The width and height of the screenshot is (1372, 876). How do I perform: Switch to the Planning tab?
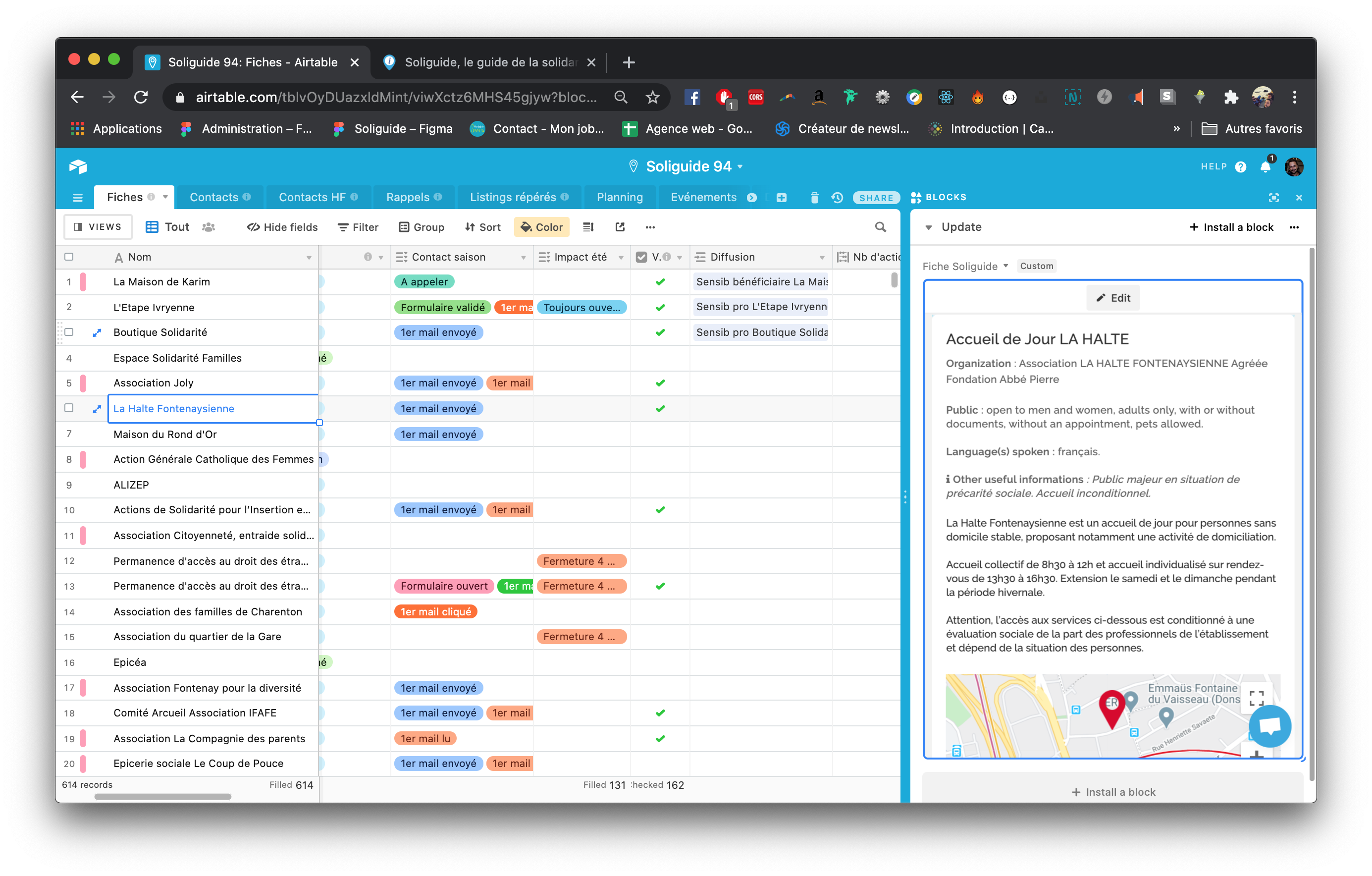[x=619, y=197]
